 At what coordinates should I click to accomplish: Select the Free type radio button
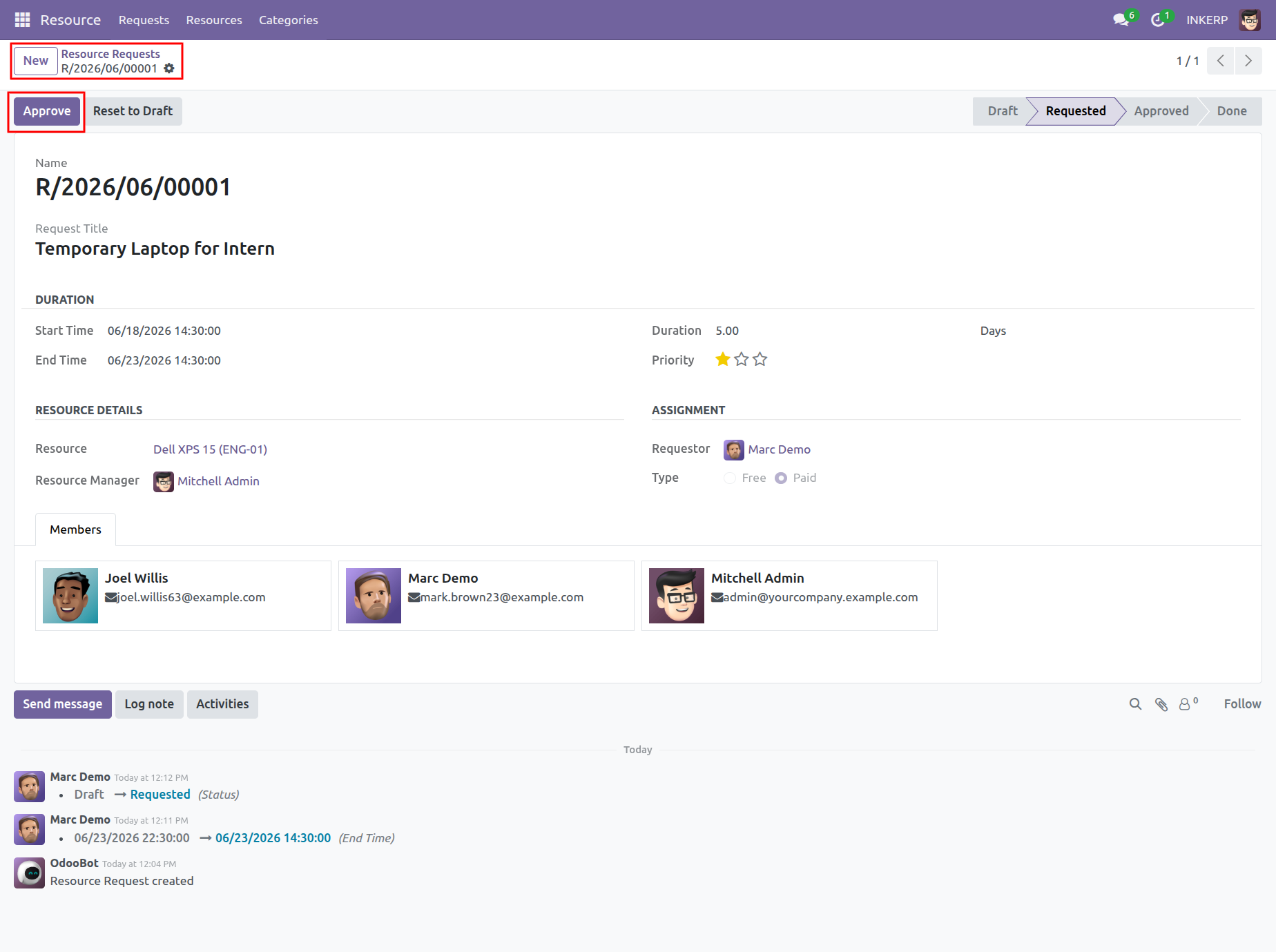tap(730, 478)
